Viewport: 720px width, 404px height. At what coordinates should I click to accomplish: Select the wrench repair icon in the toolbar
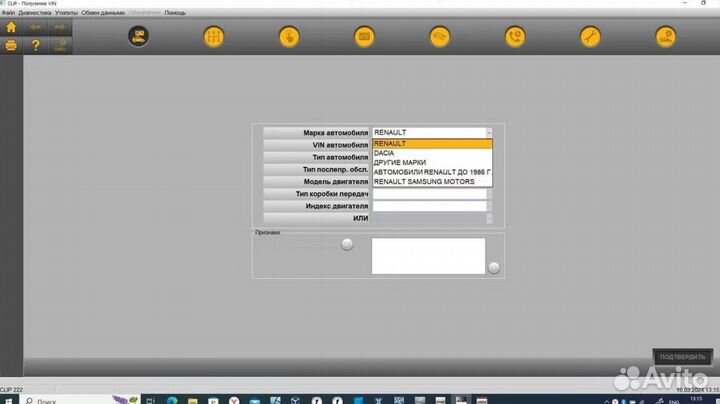[590, 37]
